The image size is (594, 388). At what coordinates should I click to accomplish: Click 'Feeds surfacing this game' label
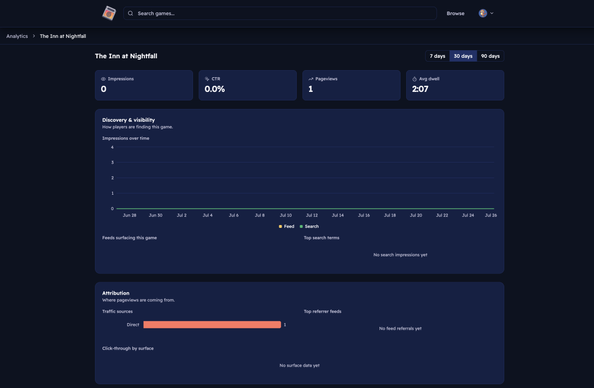pos(129,238)
